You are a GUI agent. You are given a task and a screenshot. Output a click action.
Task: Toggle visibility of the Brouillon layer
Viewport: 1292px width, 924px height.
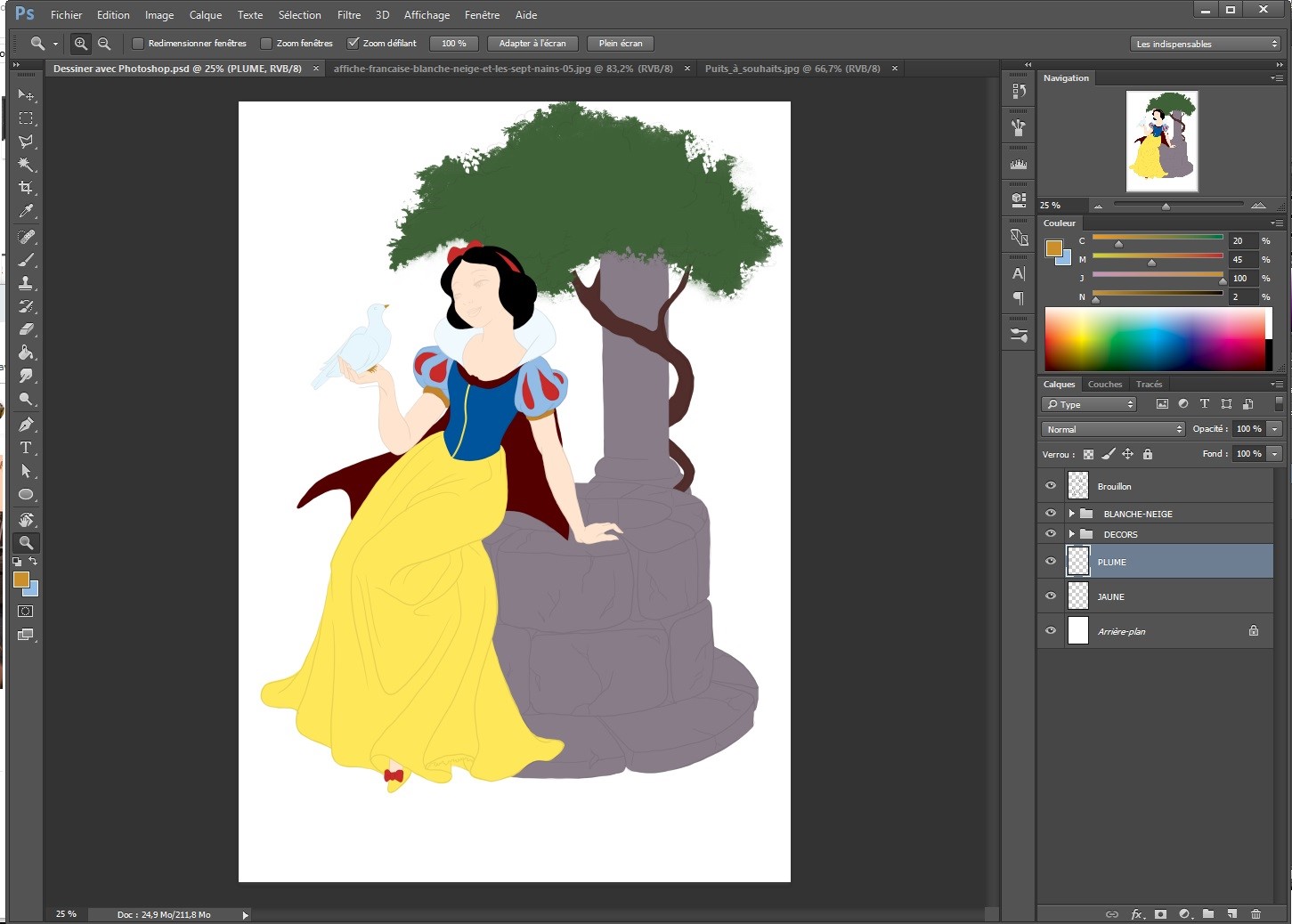(1051, 485)
